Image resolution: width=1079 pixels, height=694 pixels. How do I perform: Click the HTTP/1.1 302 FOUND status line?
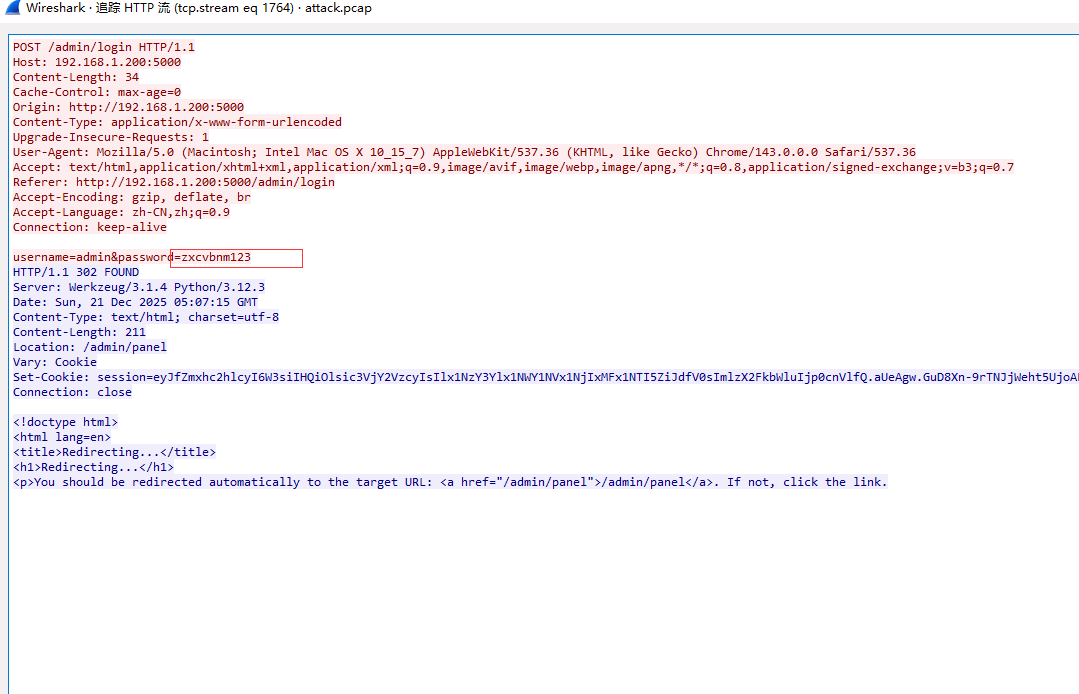[76, 272]
